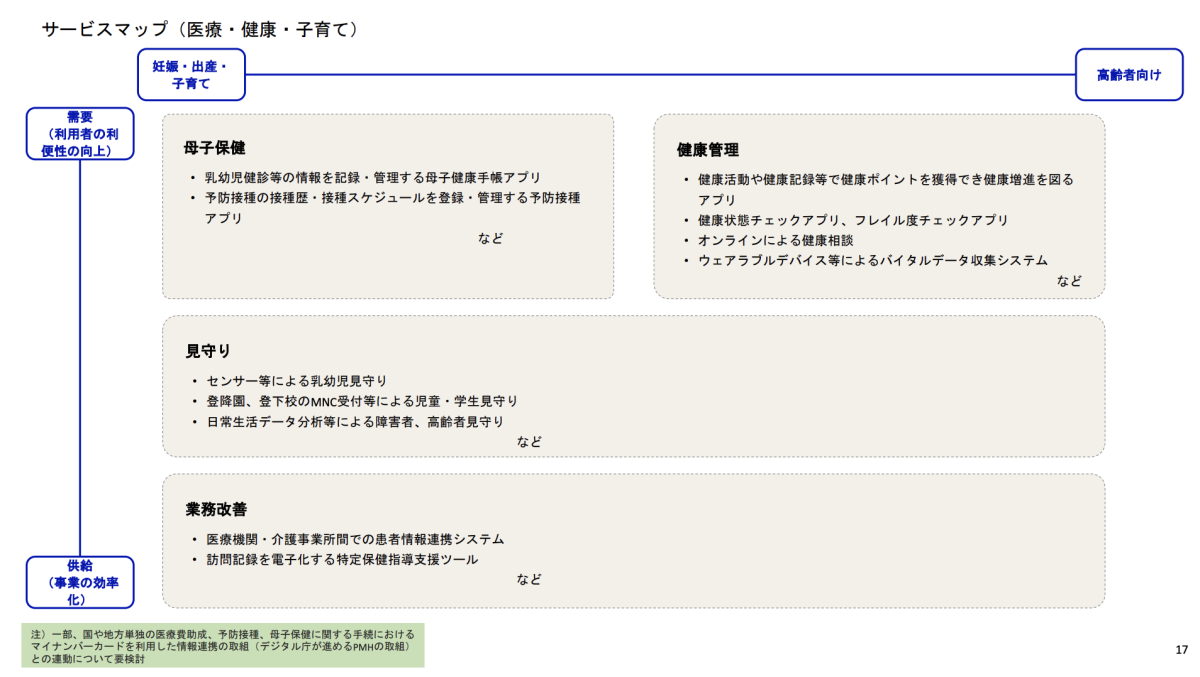
Task: Click the 健康管理 heading
Action: [708, 150]
